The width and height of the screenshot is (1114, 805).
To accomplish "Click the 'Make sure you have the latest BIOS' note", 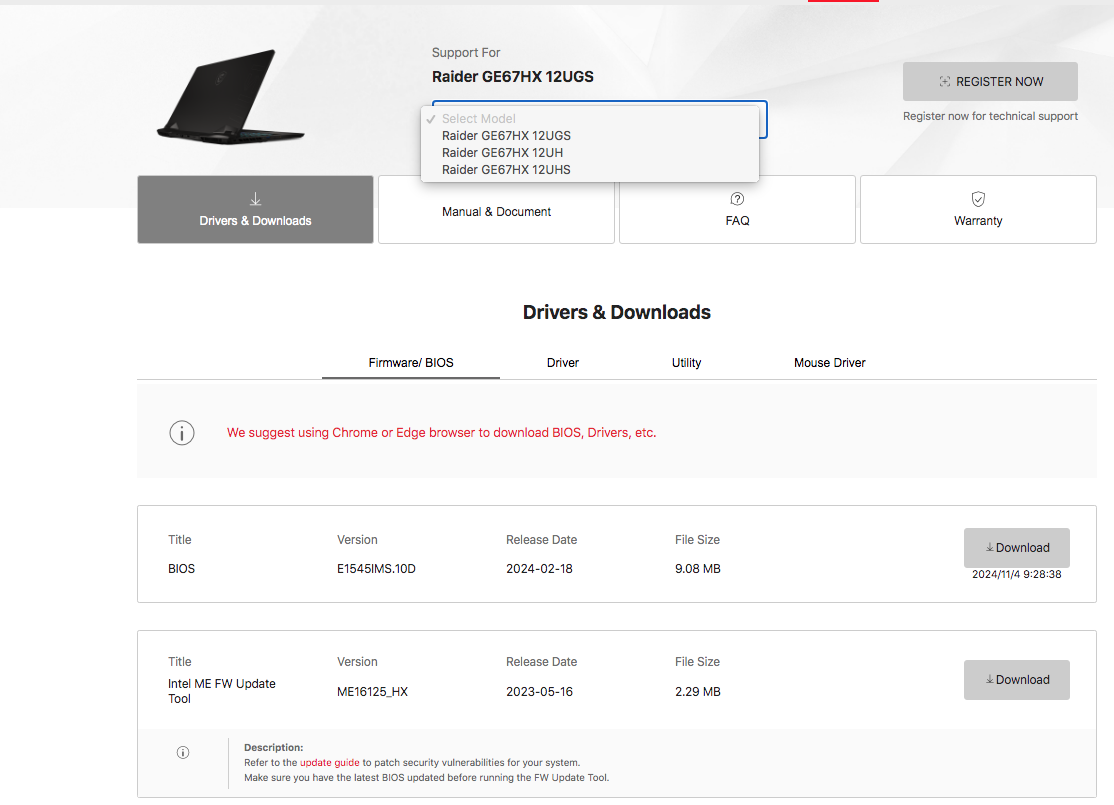I will 426,777.
